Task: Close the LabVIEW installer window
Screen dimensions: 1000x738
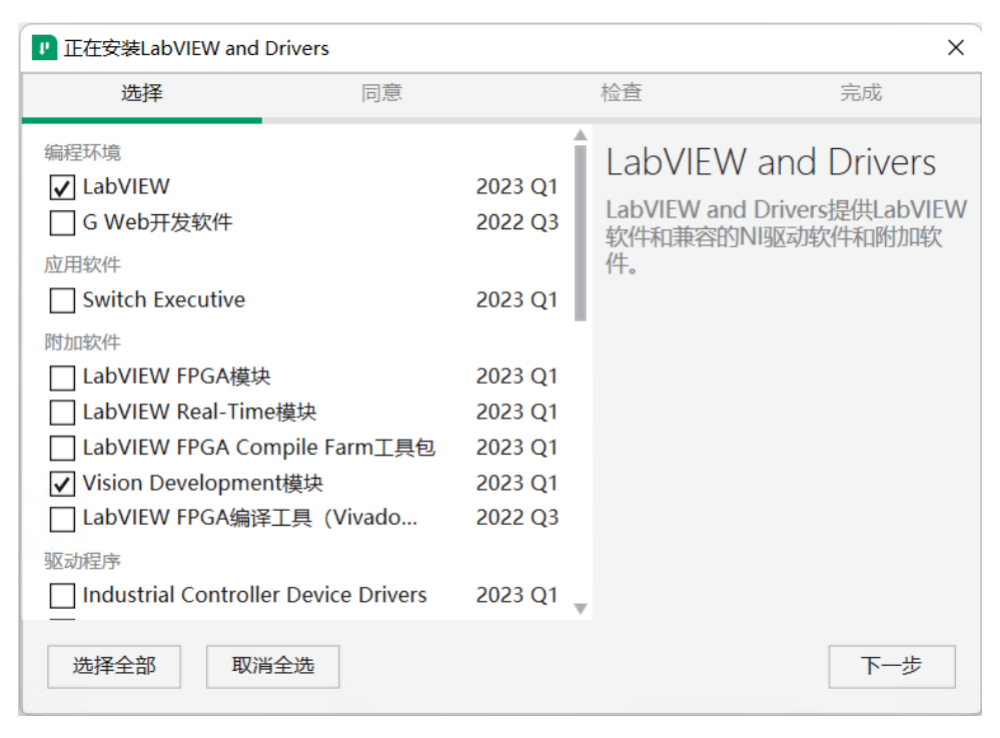Action: 955,48
